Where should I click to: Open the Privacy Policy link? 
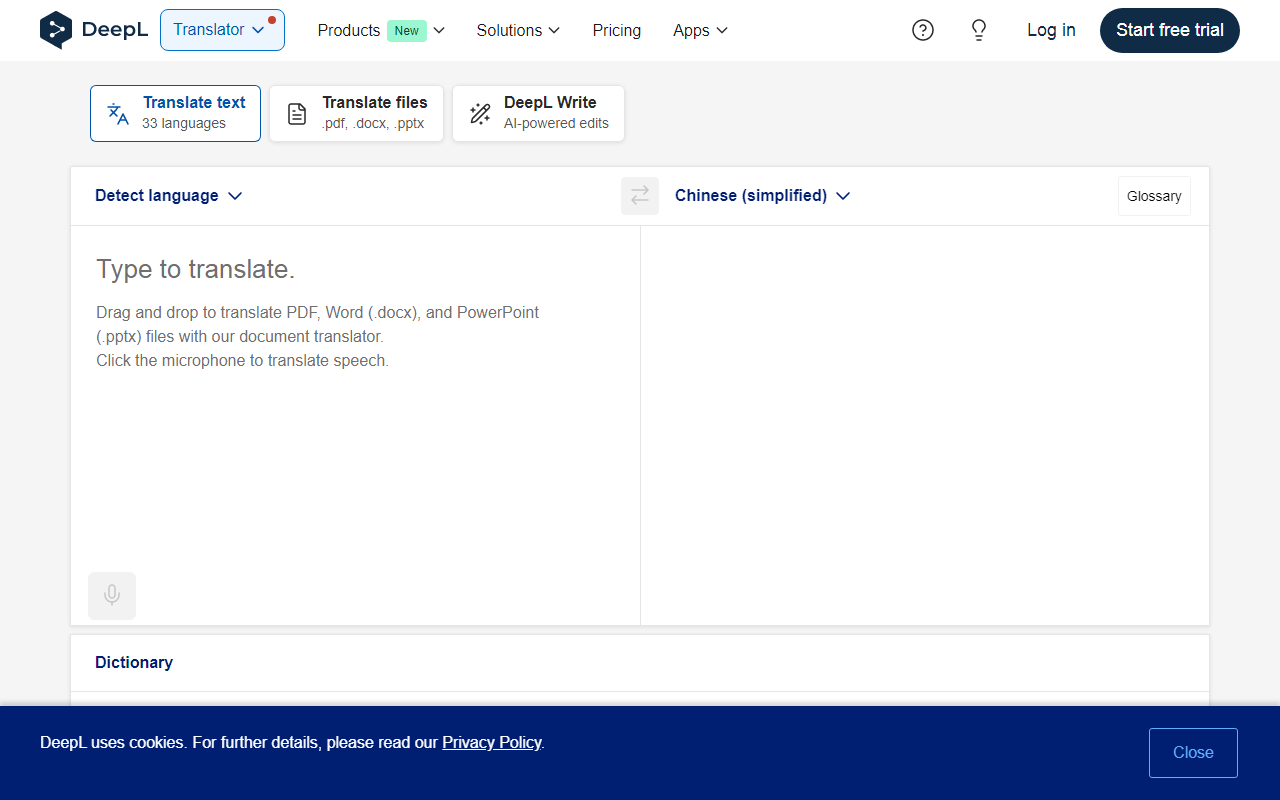click(x=492, y=742)
